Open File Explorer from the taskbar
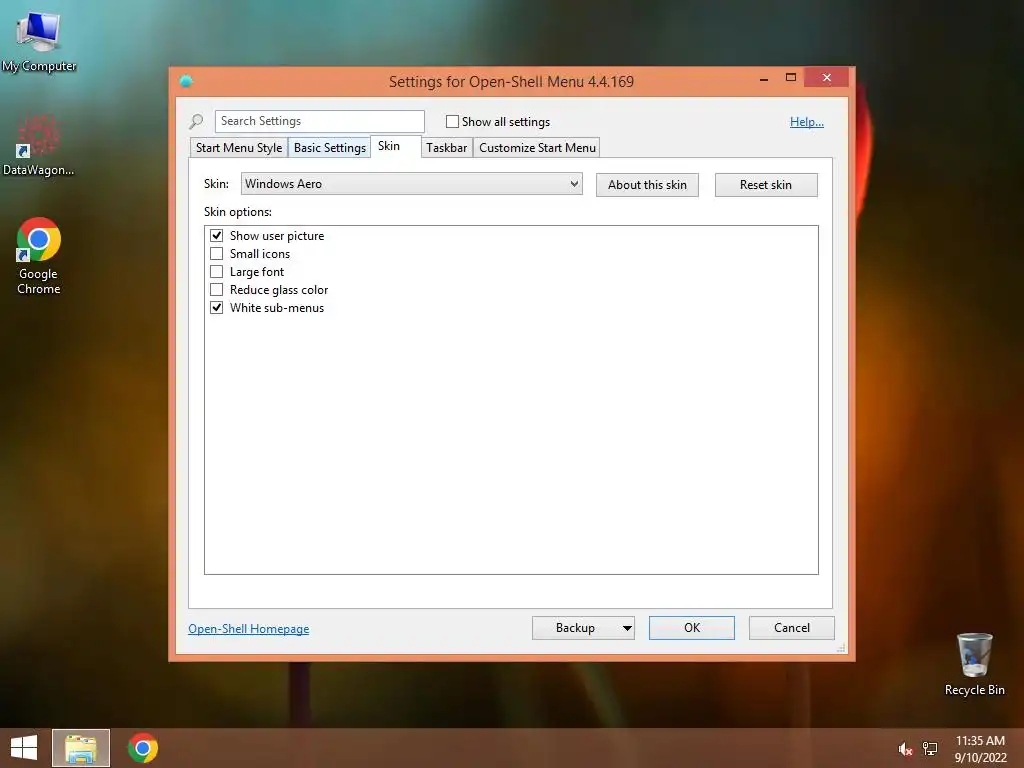 coord(81,748)
